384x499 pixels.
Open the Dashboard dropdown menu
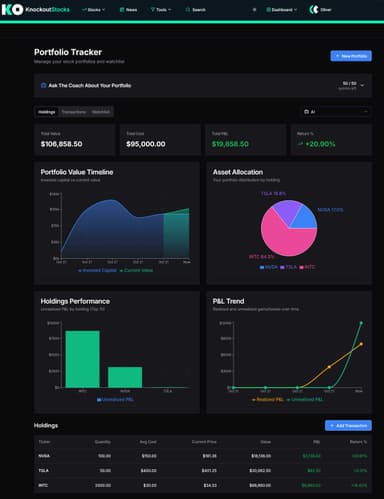tap(282, 10)
